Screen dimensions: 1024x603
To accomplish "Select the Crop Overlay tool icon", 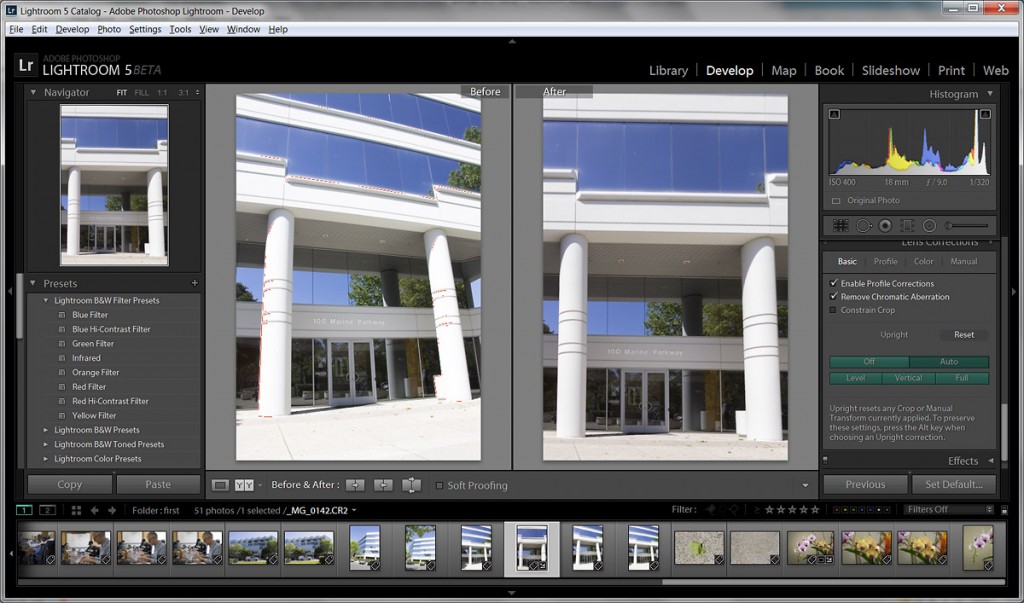I will pyautogui.click(x=840, y=225).
